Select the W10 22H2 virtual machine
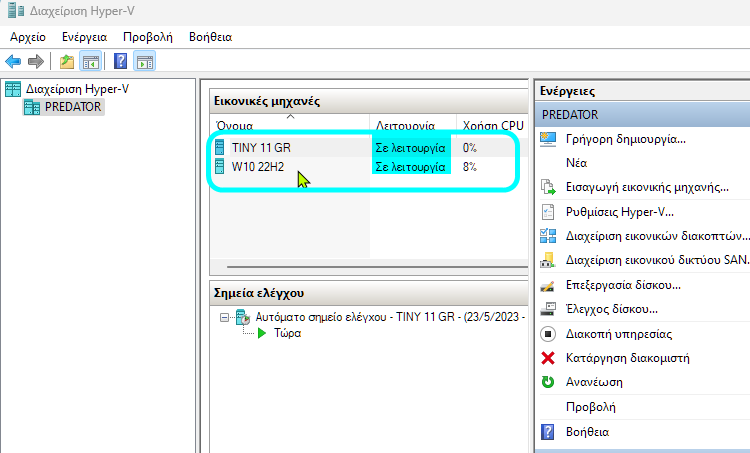Viewport: 750px width, 453px height. [258, 167]
